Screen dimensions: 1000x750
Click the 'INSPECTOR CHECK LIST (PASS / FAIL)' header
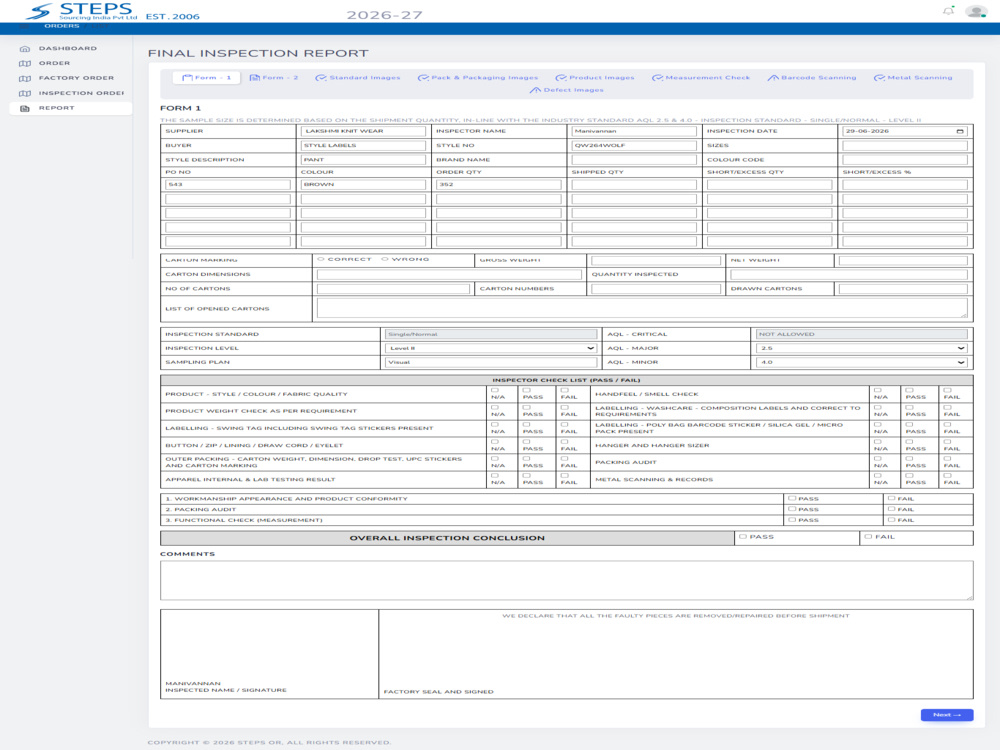(x=566, y=380)
